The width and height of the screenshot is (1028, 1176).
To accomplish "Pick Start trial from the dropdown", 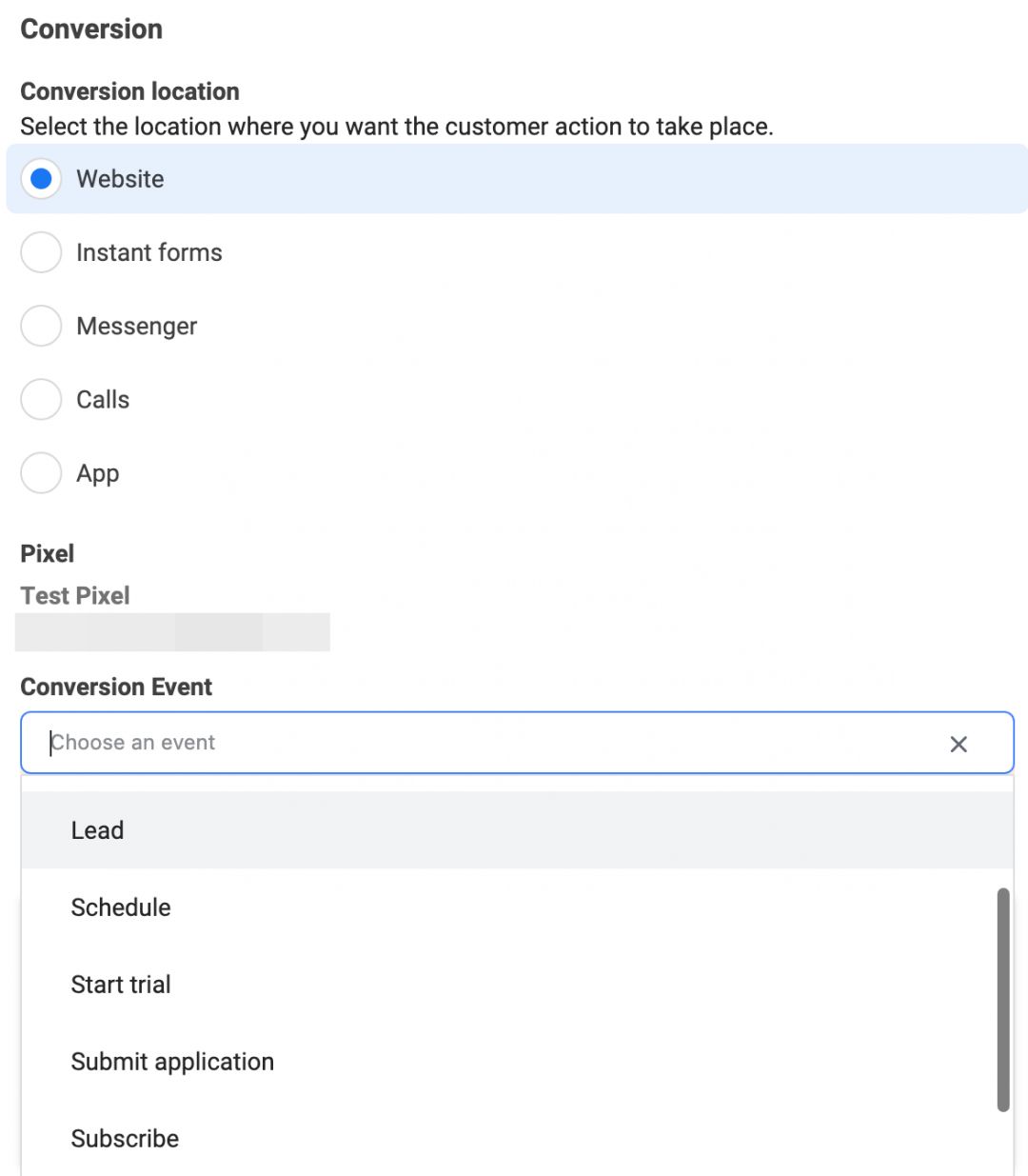I will pyautogui.click(x=121, y=985).
